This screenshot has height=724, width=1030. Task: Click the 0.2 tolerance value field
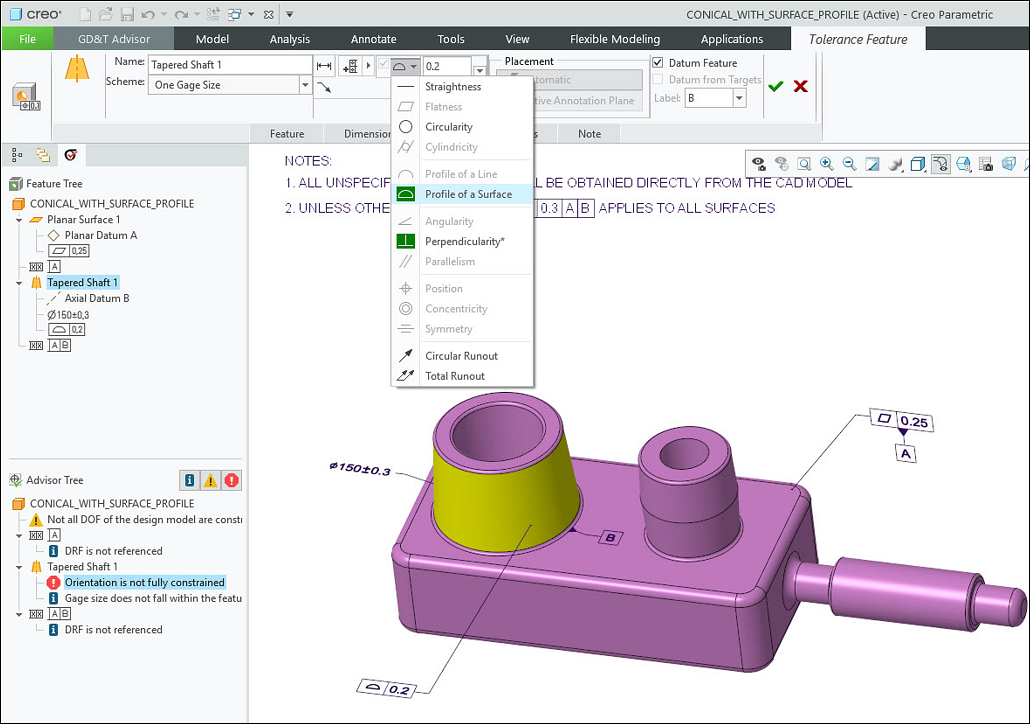pos(447,66)
